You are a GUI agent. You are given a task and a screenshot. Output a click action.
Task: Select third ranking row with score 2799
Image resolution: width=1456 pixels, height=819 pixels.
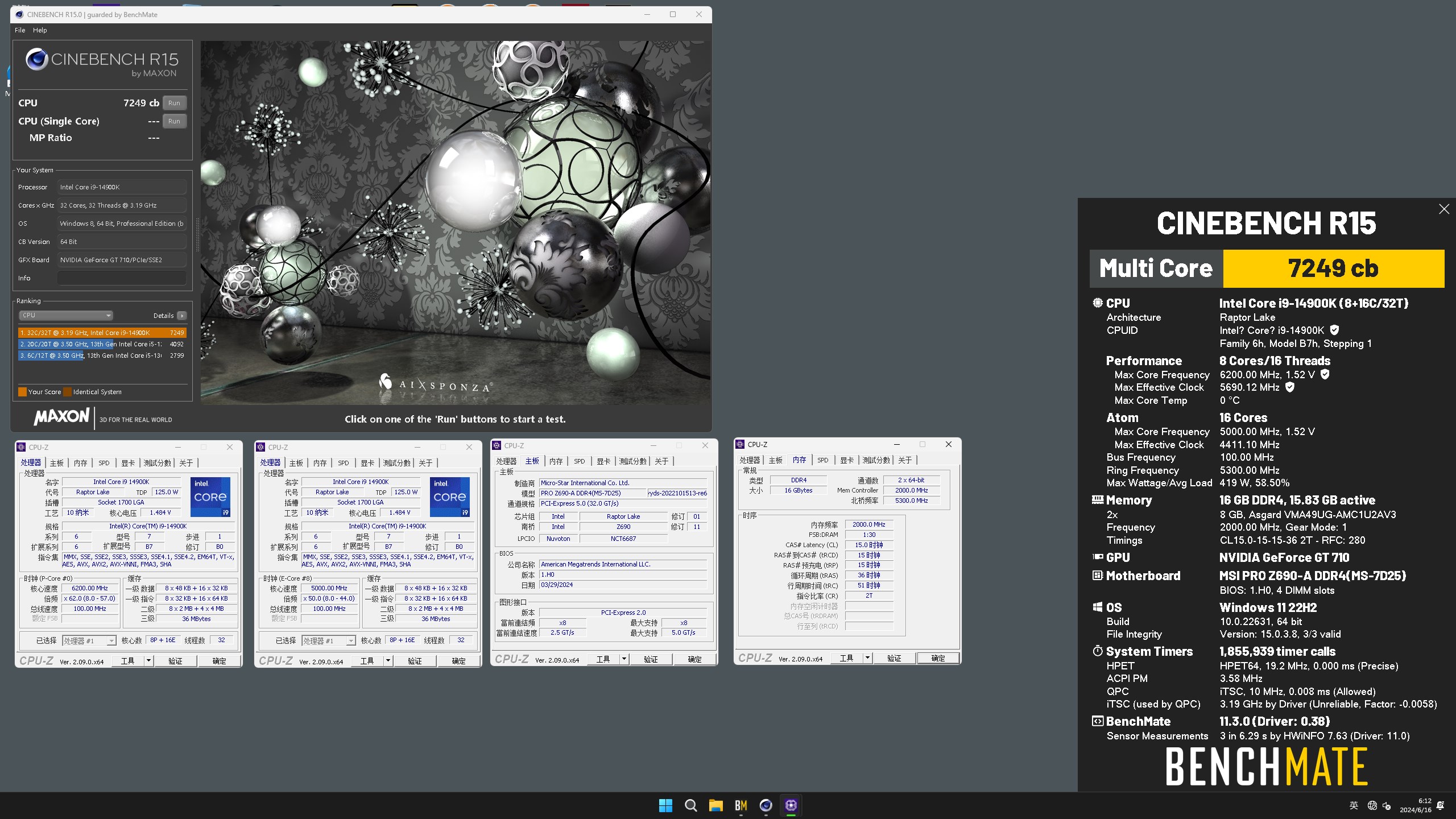pyautogui.click(x=102, y=355)
